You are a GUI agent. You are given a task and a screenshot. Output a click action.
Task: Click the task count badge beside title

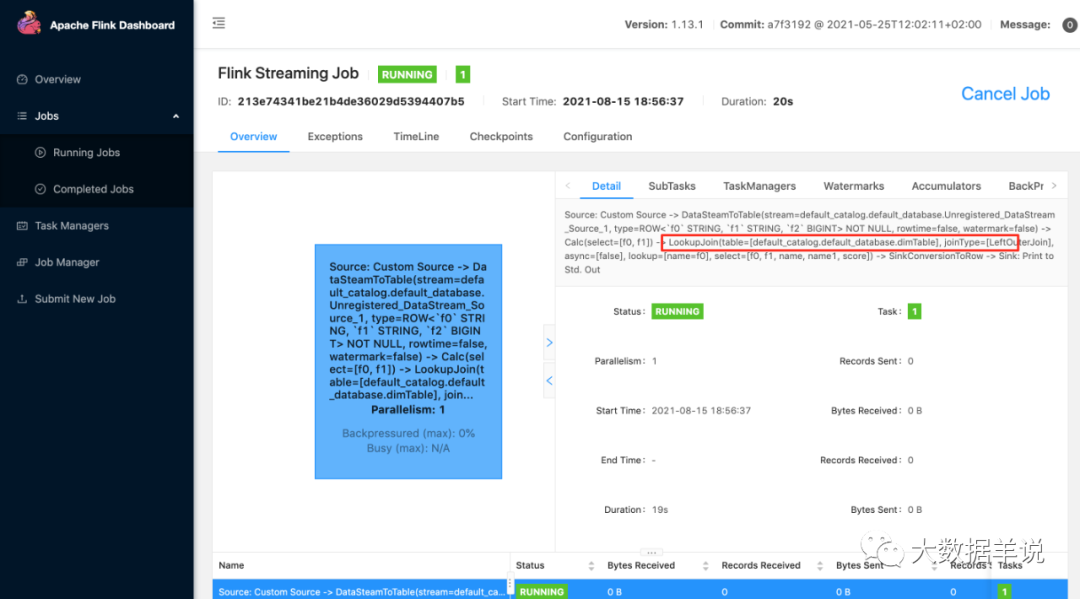463,74
